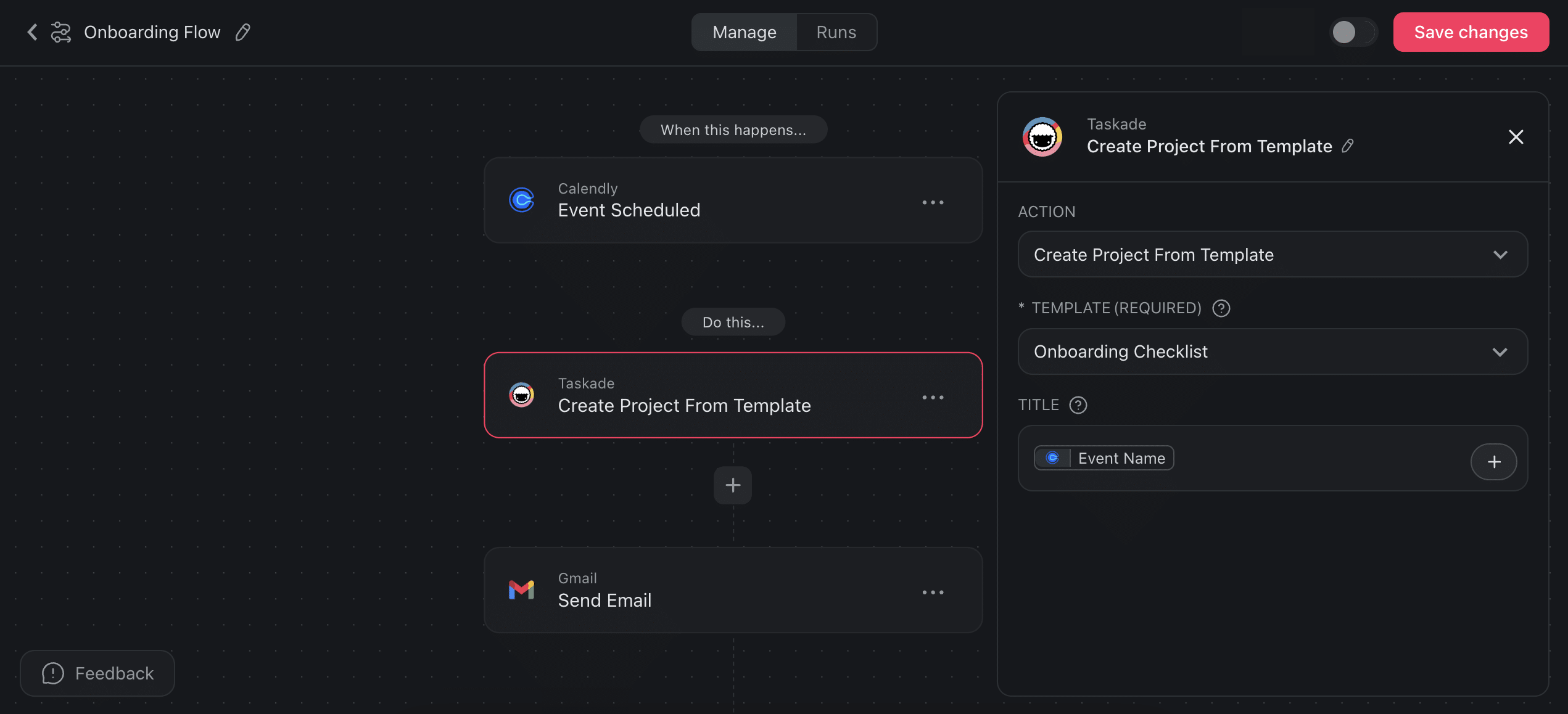Select the Manage tab
The image size is (1568, 714).
point(745,32)
